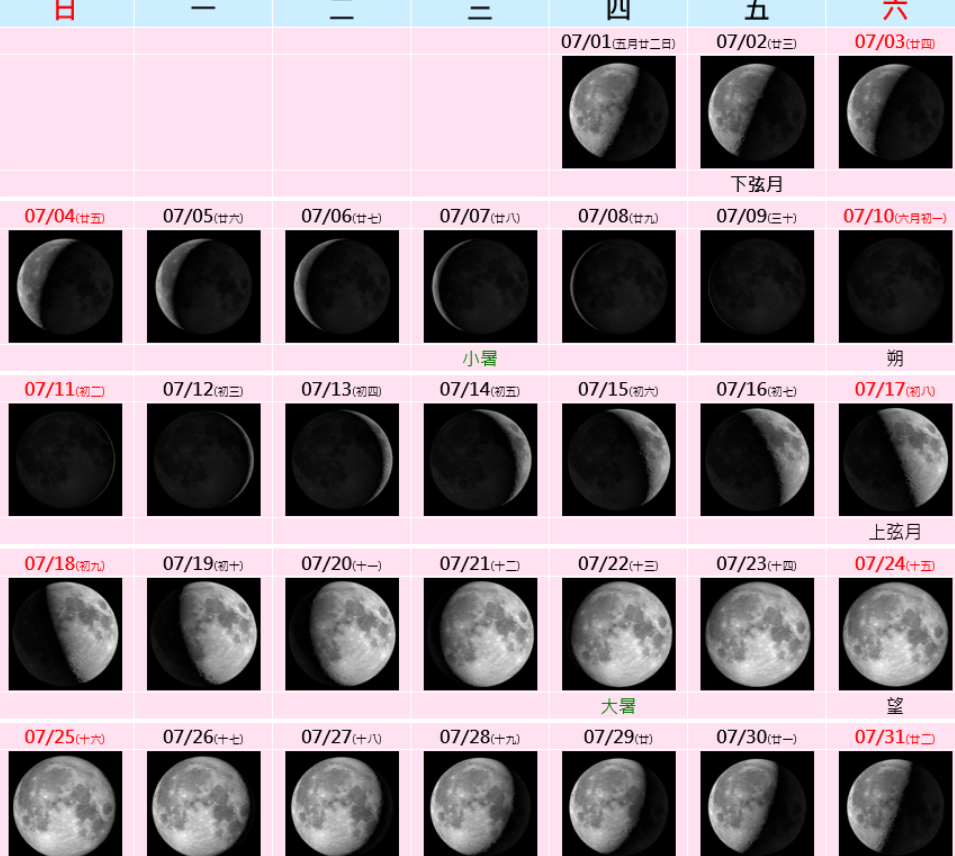
Task: Click the moon thumbnail for 07/31
Action: coord(895,804)
